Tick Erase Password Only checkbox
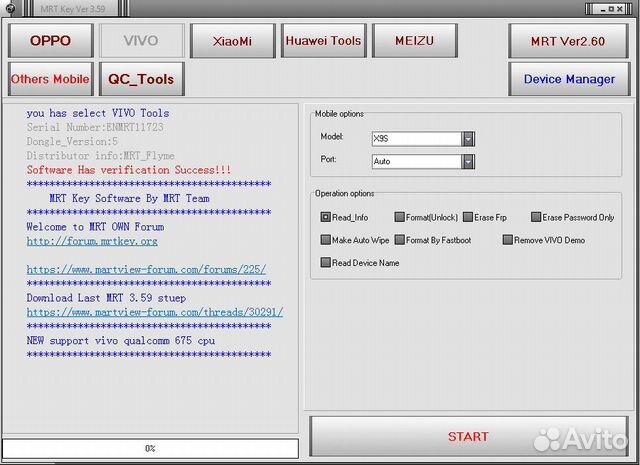The image size is (640, 465). click(x=536, y=217)
